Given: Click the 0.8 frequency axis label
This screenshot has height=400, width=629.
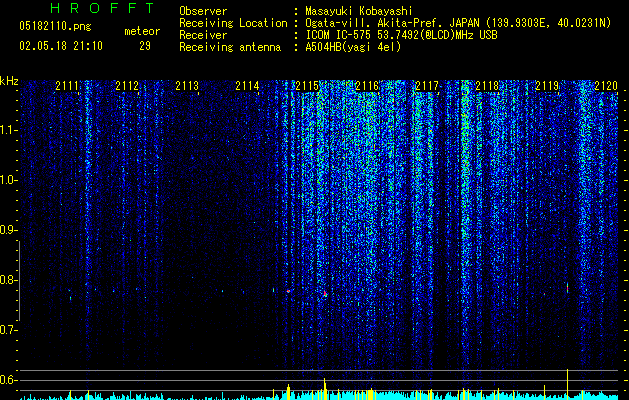Looking at the screenshot, I should [8, 280].
